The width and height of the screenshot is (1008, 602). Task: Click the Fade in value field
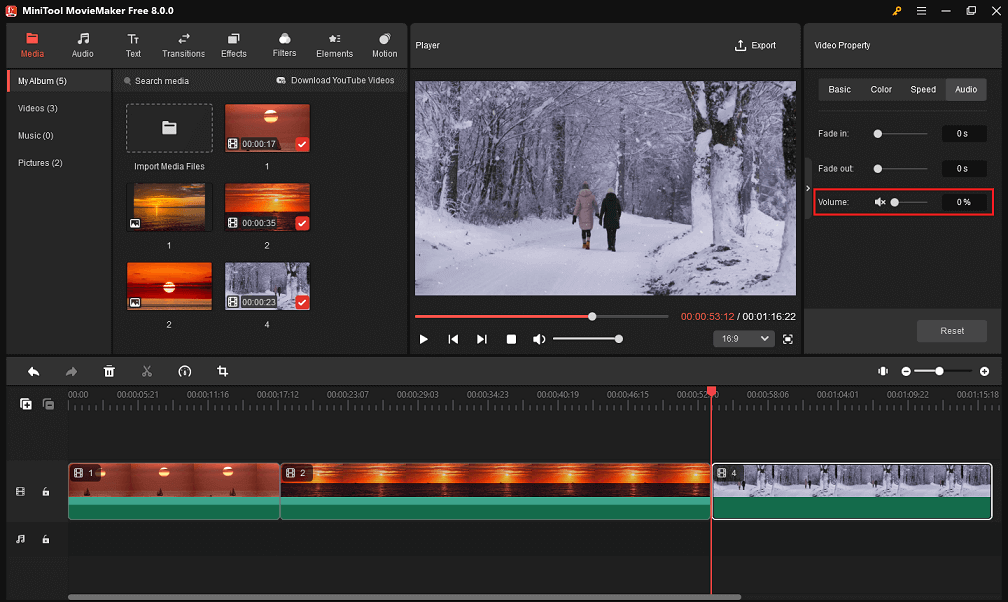964,134
